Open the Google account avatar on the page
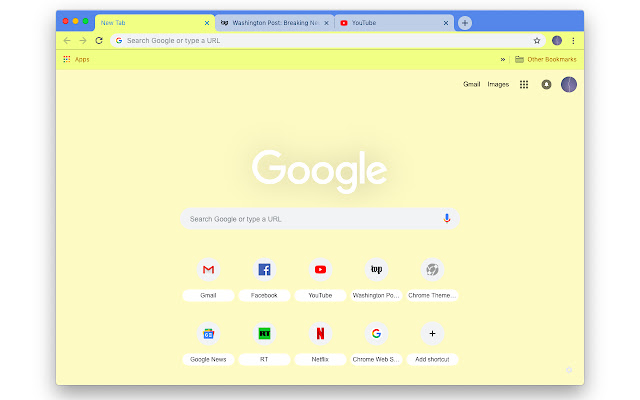 [569, 84]
